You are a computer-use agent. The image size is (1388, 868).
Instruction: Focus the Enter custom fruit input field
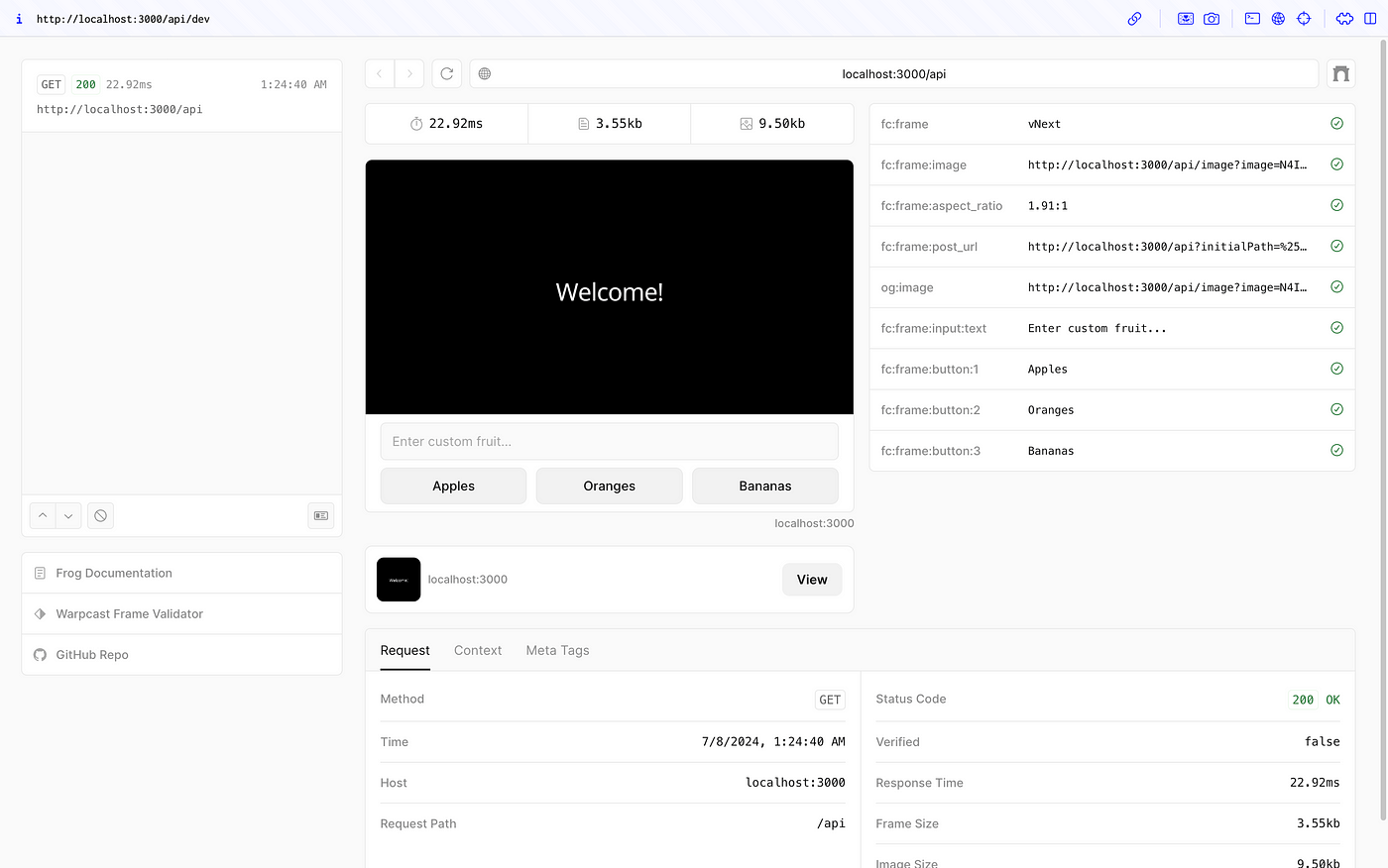pyautogui.click(x=609, y=441)
